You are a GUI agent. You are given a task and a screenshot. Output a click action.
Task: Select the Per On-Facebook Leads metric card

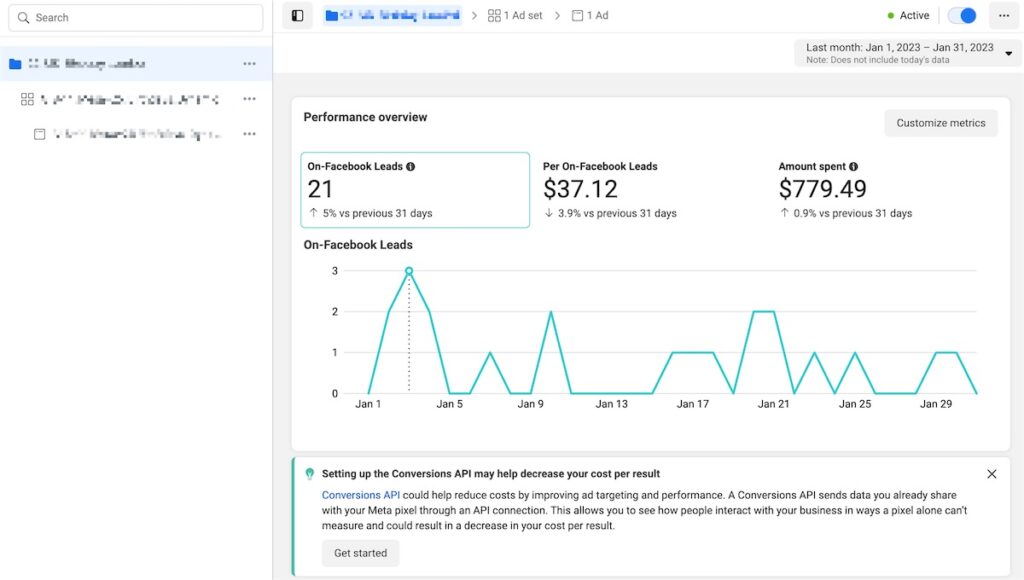pyautogui.click(x=647, y=190)
